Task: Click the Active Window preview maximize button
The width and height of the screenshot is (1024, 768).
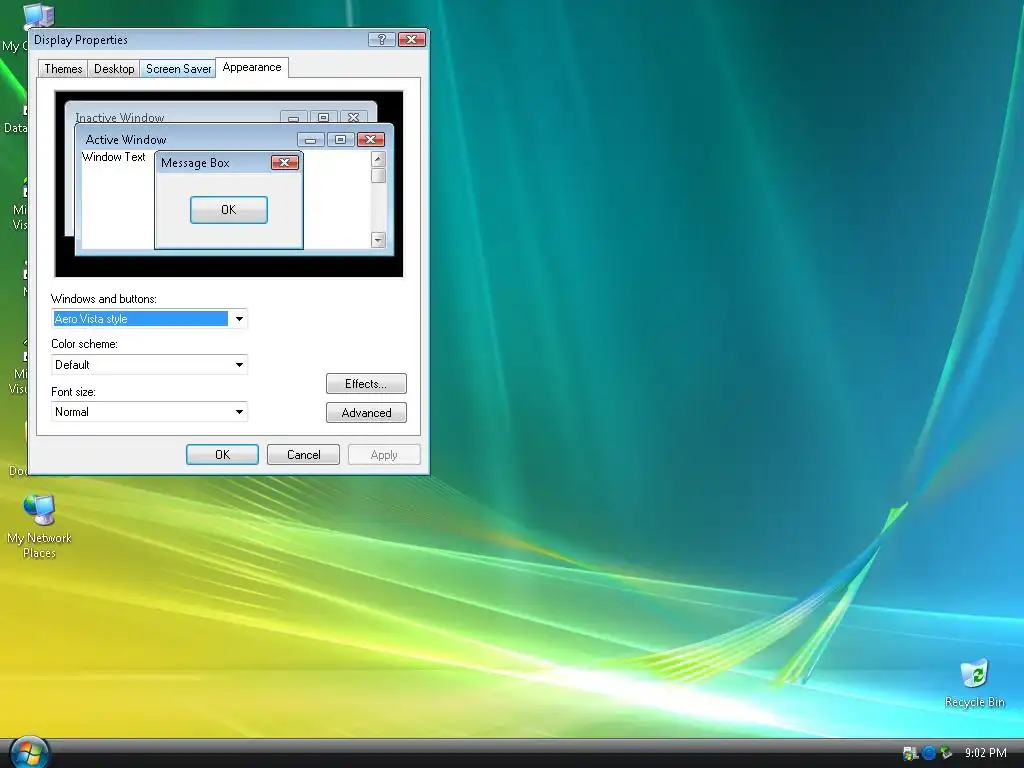Action: 340,140
